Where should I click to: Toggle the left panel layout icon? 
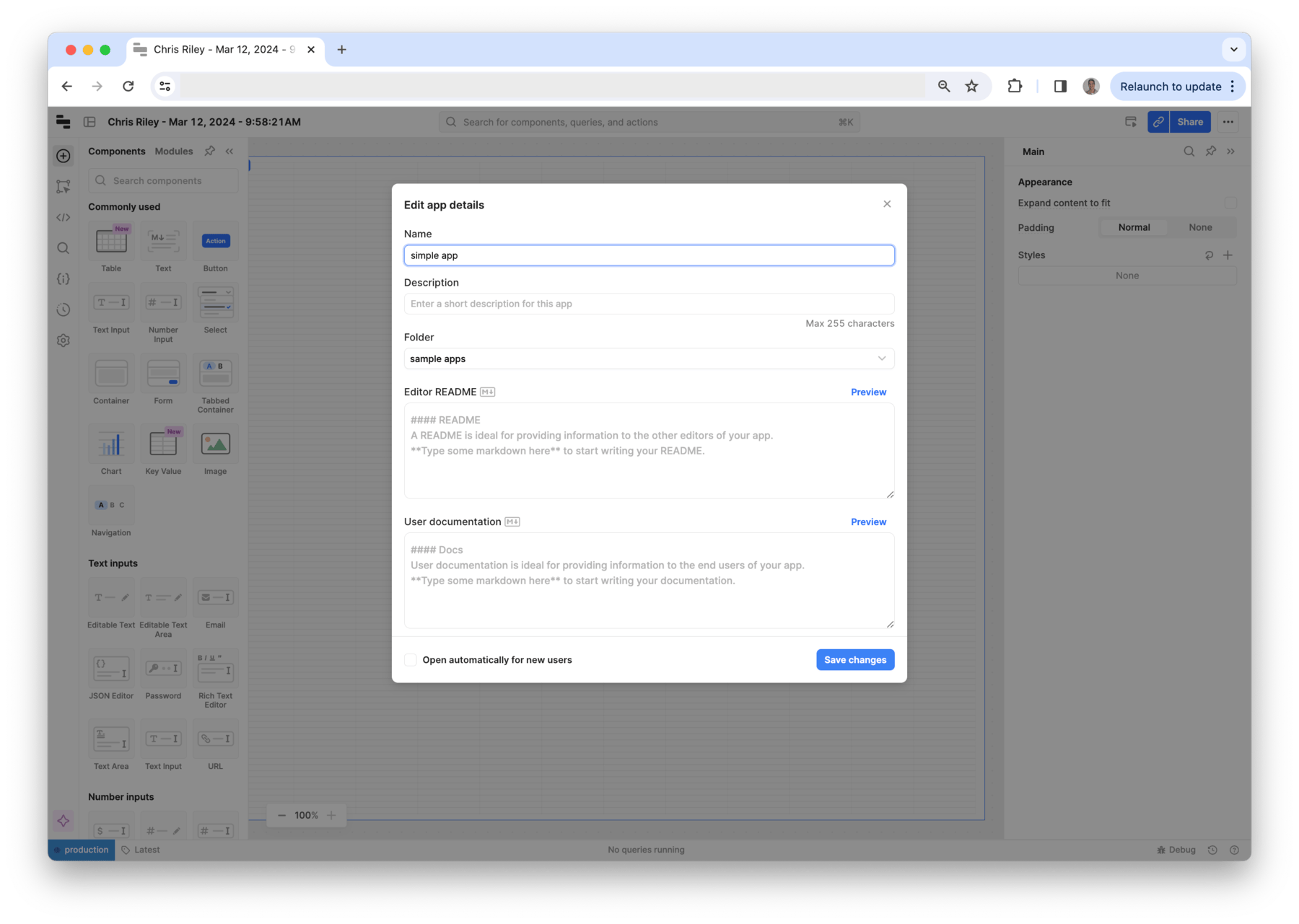coord(89,122)
